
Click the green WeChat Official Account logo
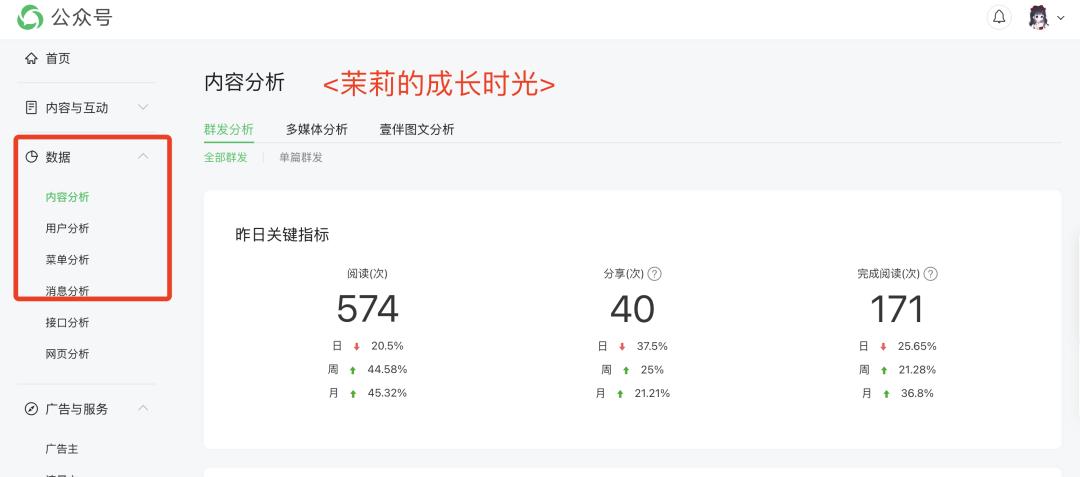pos(30,17)
